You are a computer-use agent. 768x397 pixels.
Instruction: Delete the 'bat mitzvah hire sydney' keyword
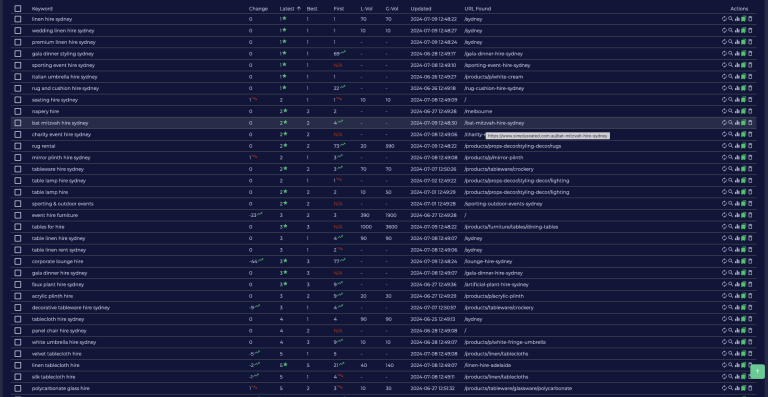click(x=750, y=123)
